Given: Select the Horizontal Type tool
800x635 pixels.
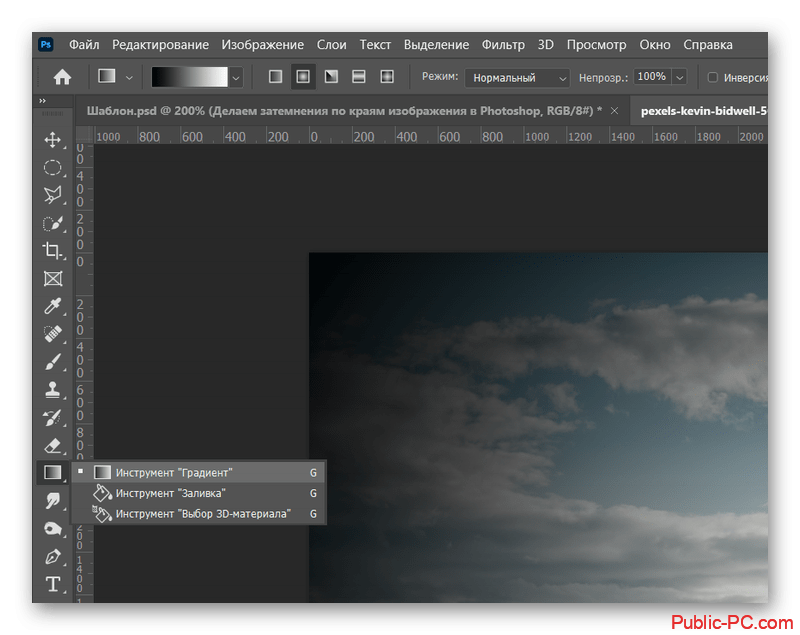Looking at the screenshot, I should [52, 584].
